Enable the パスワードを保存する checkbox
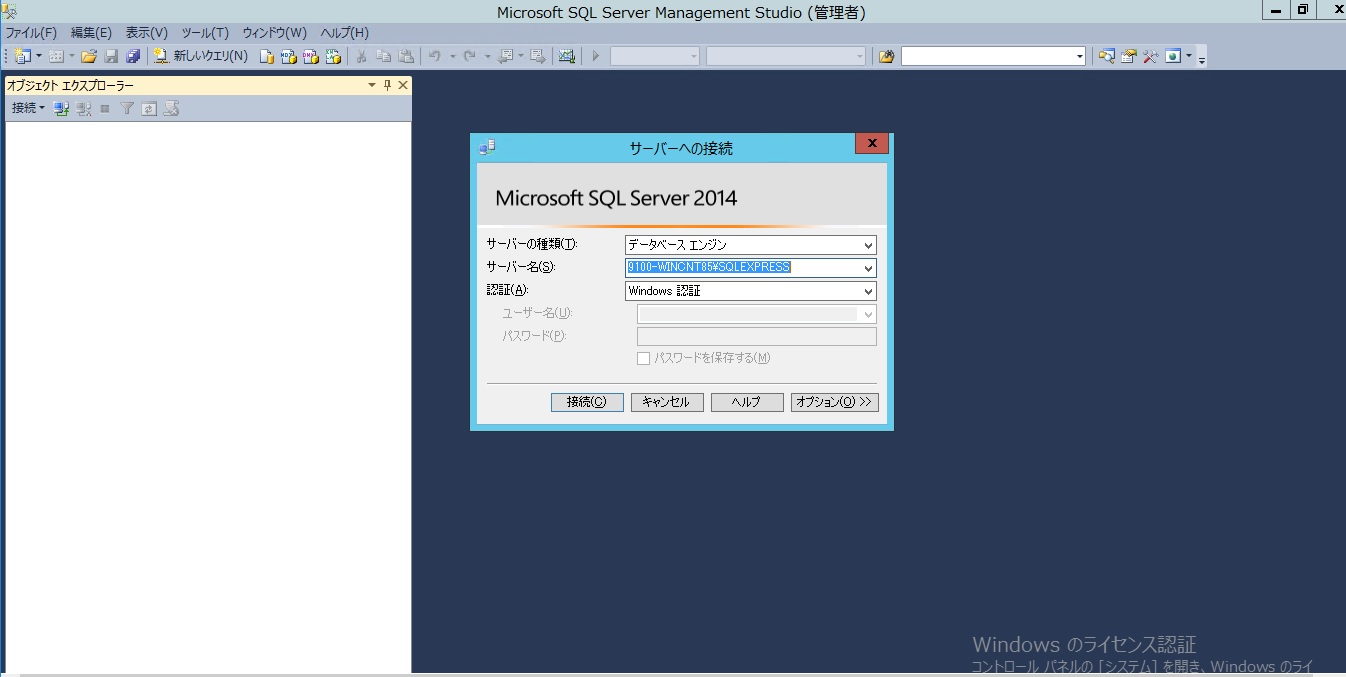This screenshot has width=1346, height=677. tap(644, 358)
